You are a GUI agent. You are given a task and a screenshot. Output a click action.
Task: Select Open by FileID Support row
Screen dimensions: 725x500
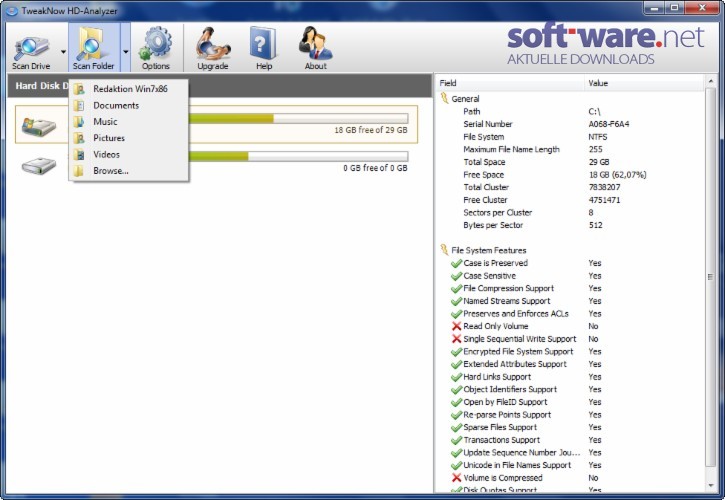pyautogui.click(x=570, y=402)
